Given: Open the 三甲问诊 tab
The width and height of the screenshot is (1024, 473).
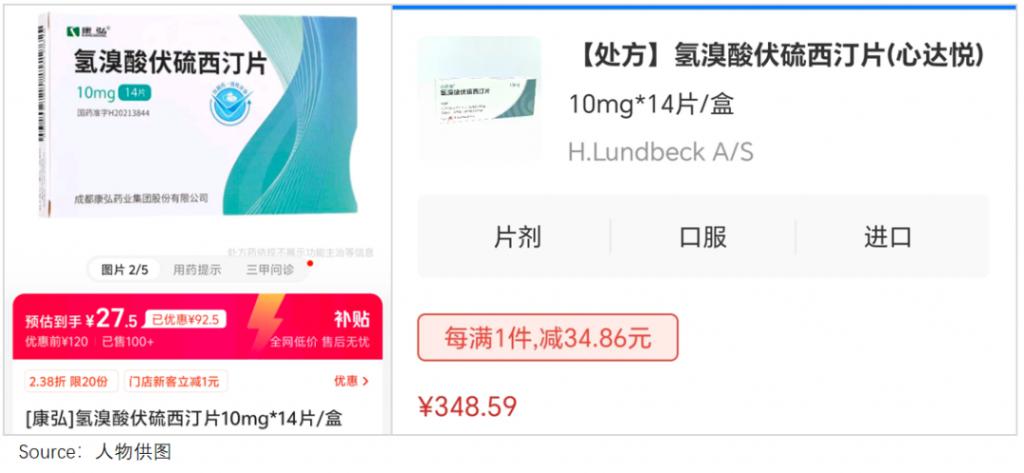Looking at the screenshot, I should point(270,270).
